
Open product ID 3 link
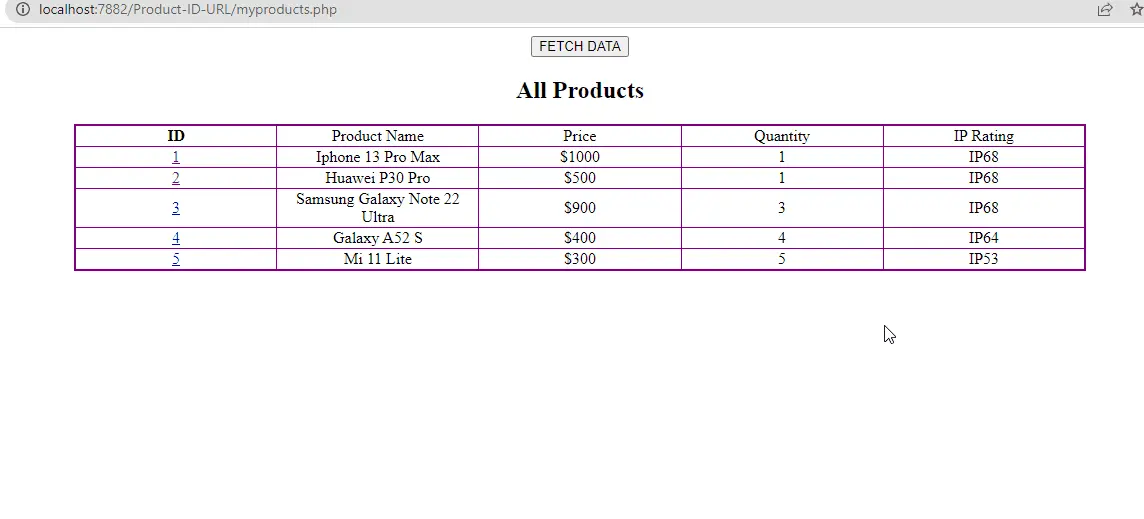click(x=176, y=208)
